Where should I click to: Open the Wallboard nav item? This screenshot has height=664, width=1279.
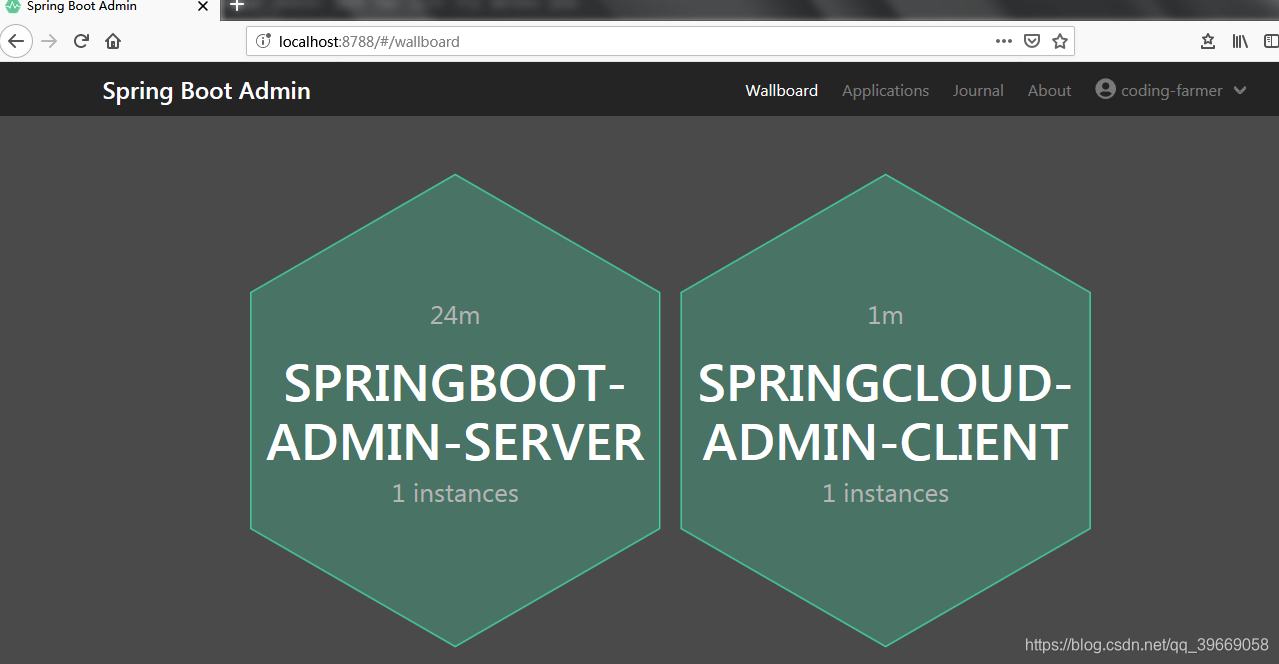tap(781, 90)
